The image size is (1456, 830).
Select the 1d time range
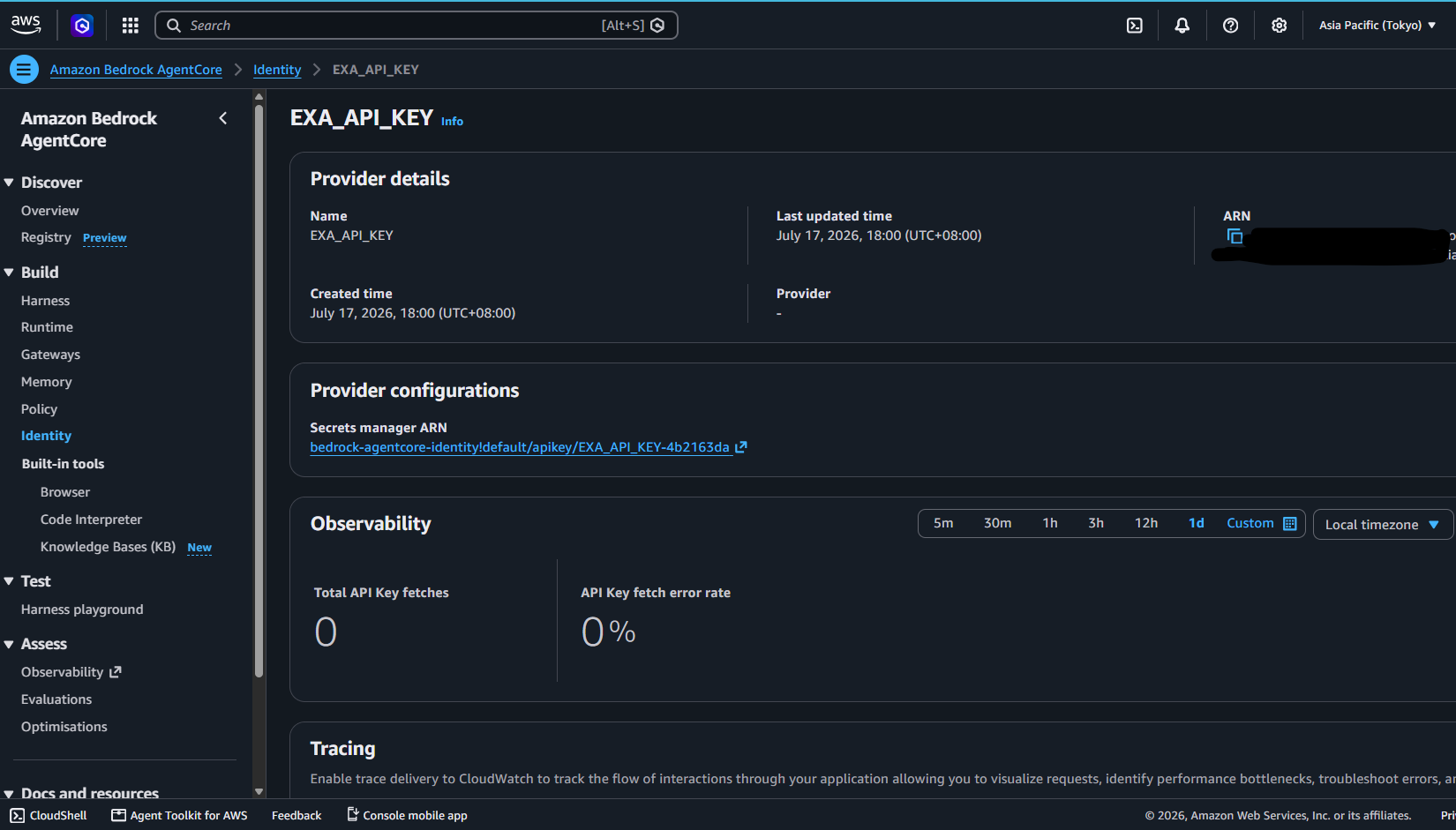[1197, 523]
